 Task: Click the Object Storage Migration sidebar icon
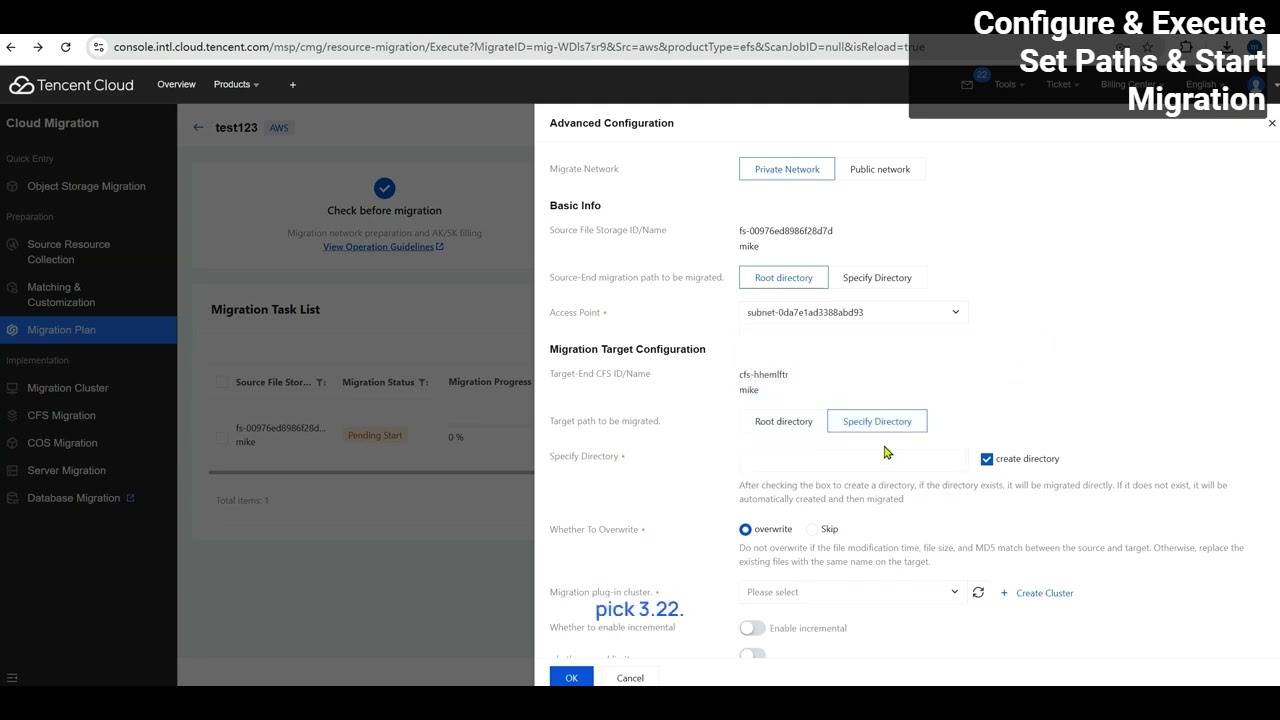coord(12,186)
